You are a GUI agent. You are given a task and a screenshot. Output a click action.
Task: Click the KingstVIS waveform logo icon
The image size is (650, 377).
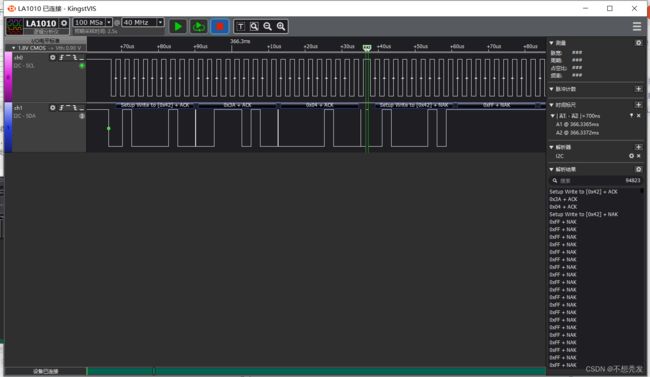click(15, 26)
